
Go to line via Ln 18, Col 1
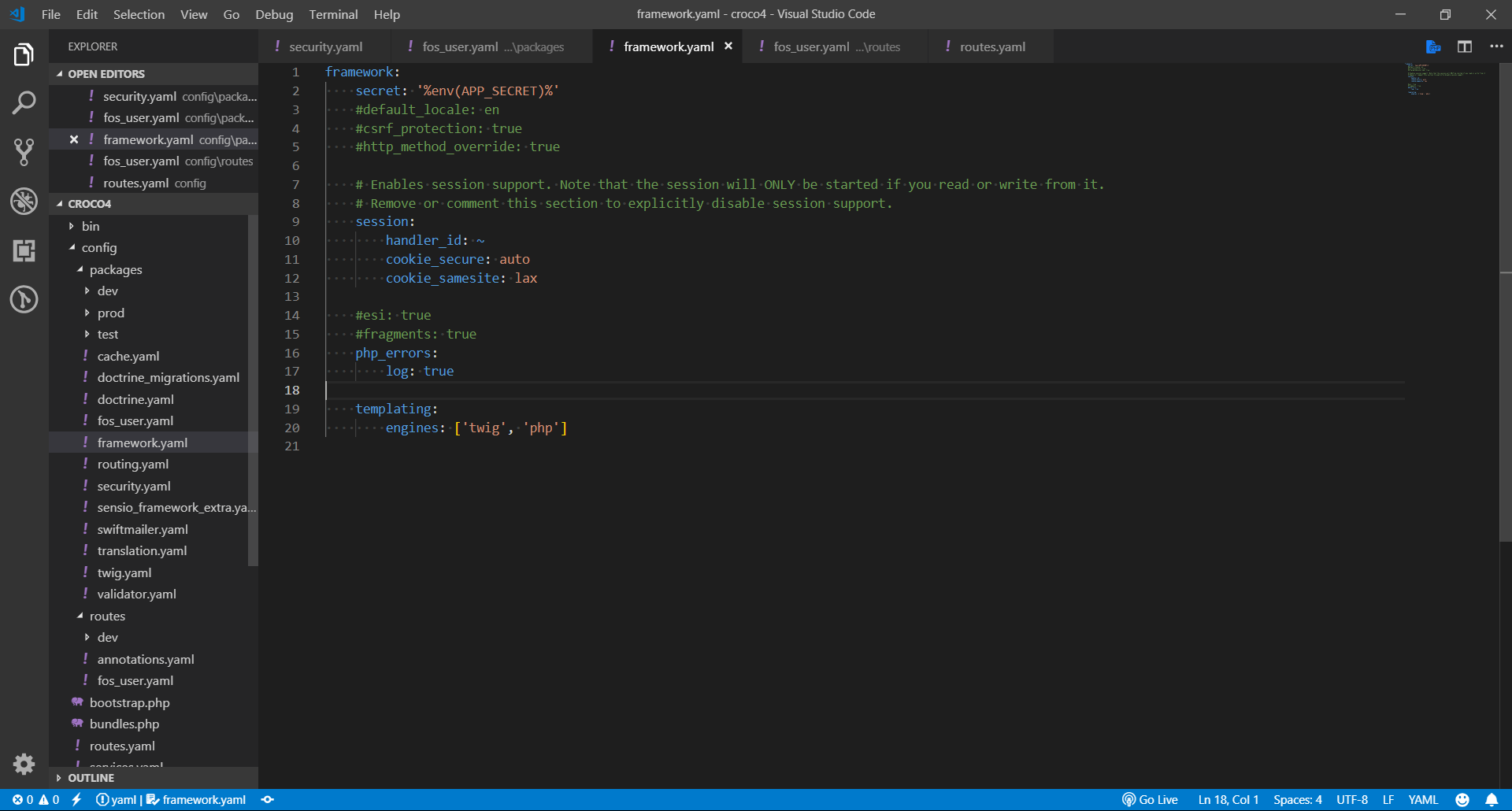[1228, 800]
